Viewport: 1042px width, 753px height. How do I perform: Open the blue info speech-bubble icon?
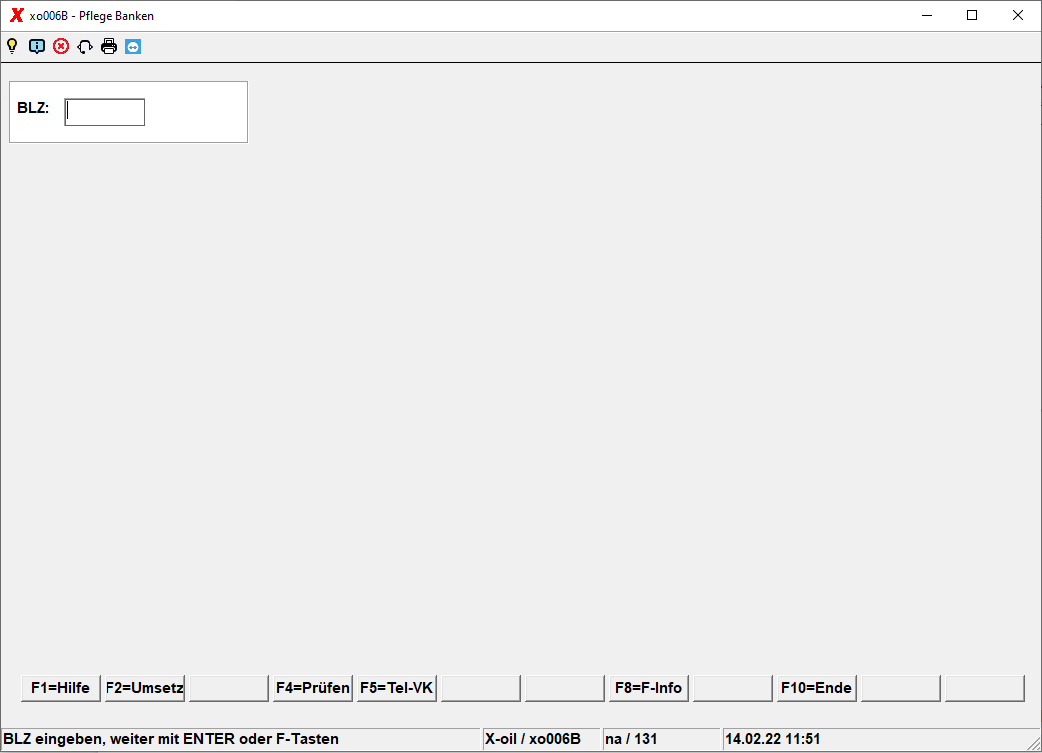click(x=37, y=47)
